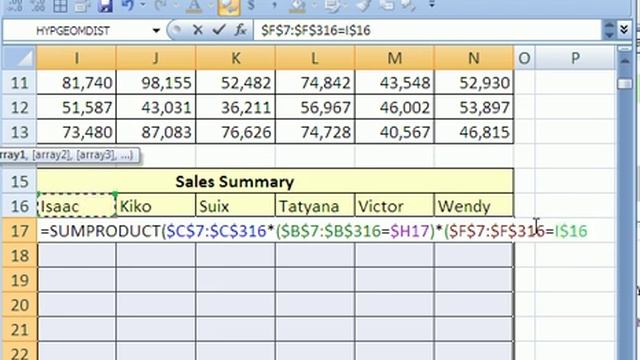Click cell containing 51,587
Viewport: 640px width, 360px height.
[76, 107]
